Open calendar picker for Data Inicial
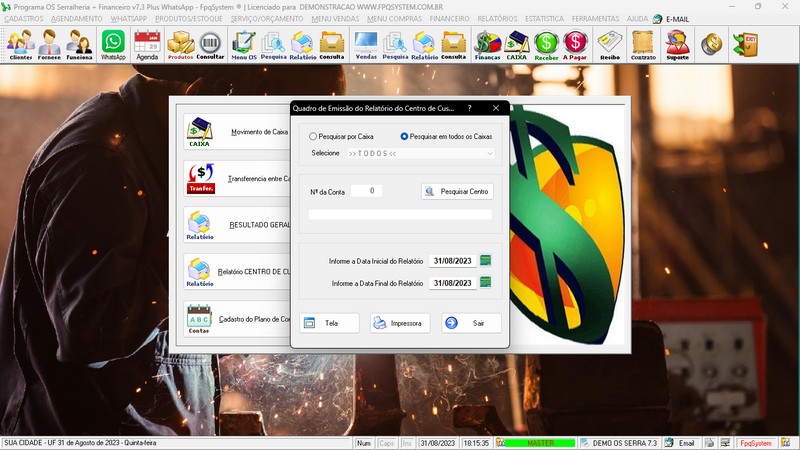Screen dimensions: 800x450 coord(486,261)
